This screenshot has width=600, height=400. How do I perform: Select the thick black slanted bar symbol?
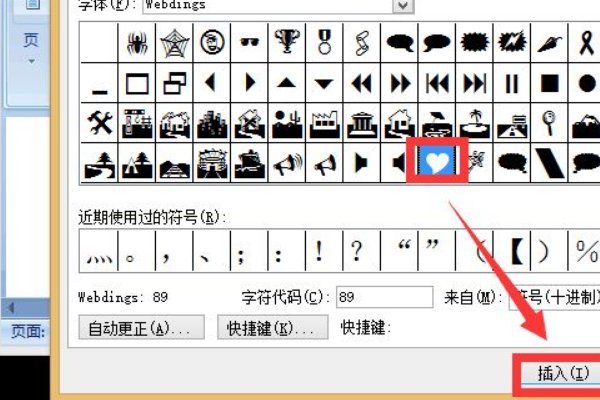[x=549, y=163]
